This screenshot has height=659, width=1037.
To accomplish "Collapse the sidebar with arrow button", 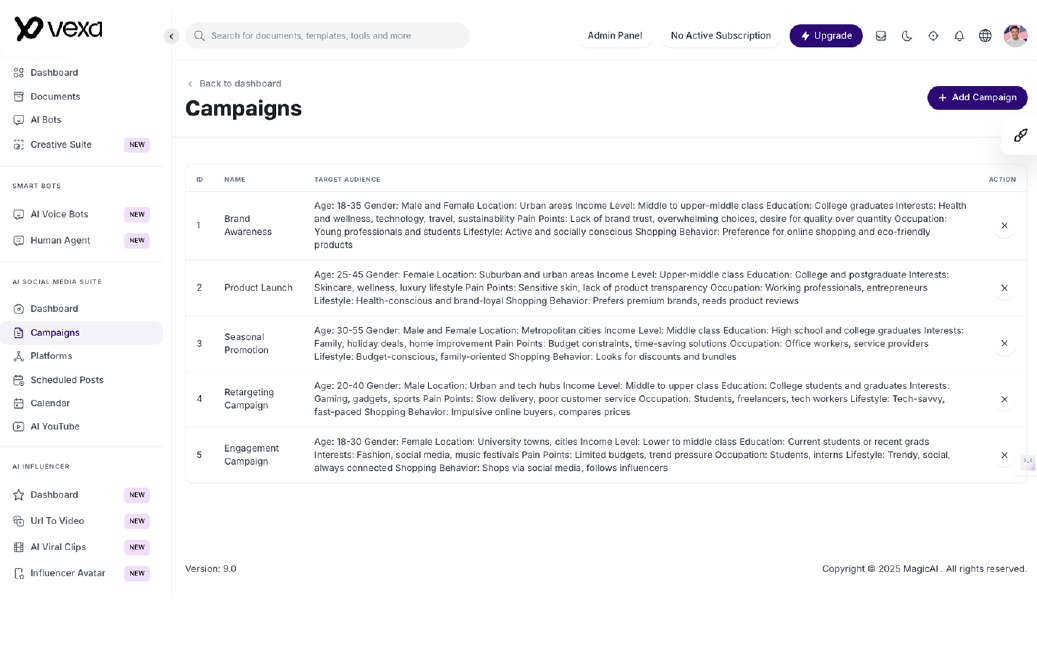I will [x=171, y=36].
